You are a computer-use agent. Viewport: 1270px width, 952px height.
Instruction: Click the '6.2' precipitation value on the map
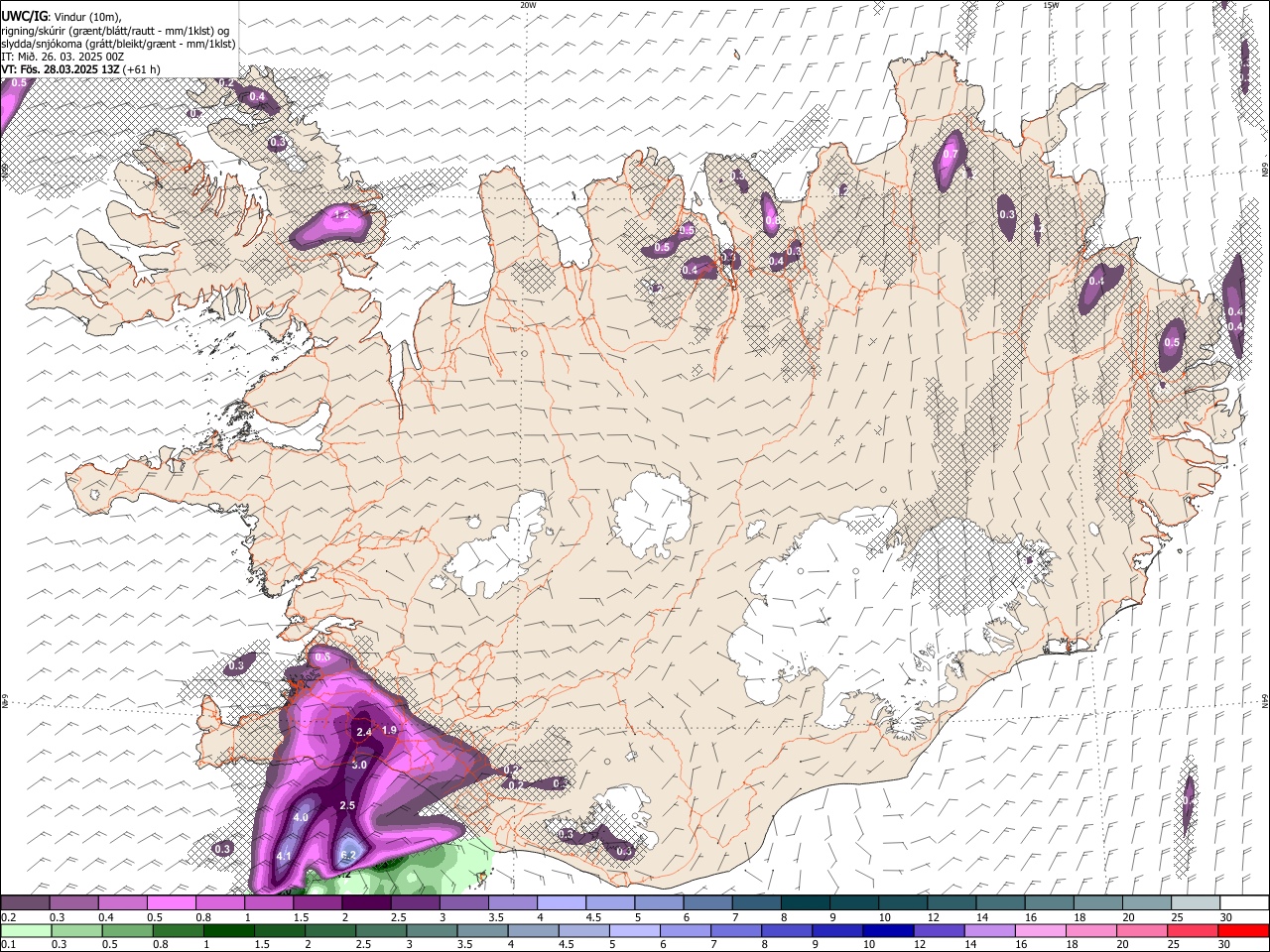coord(347,855)
